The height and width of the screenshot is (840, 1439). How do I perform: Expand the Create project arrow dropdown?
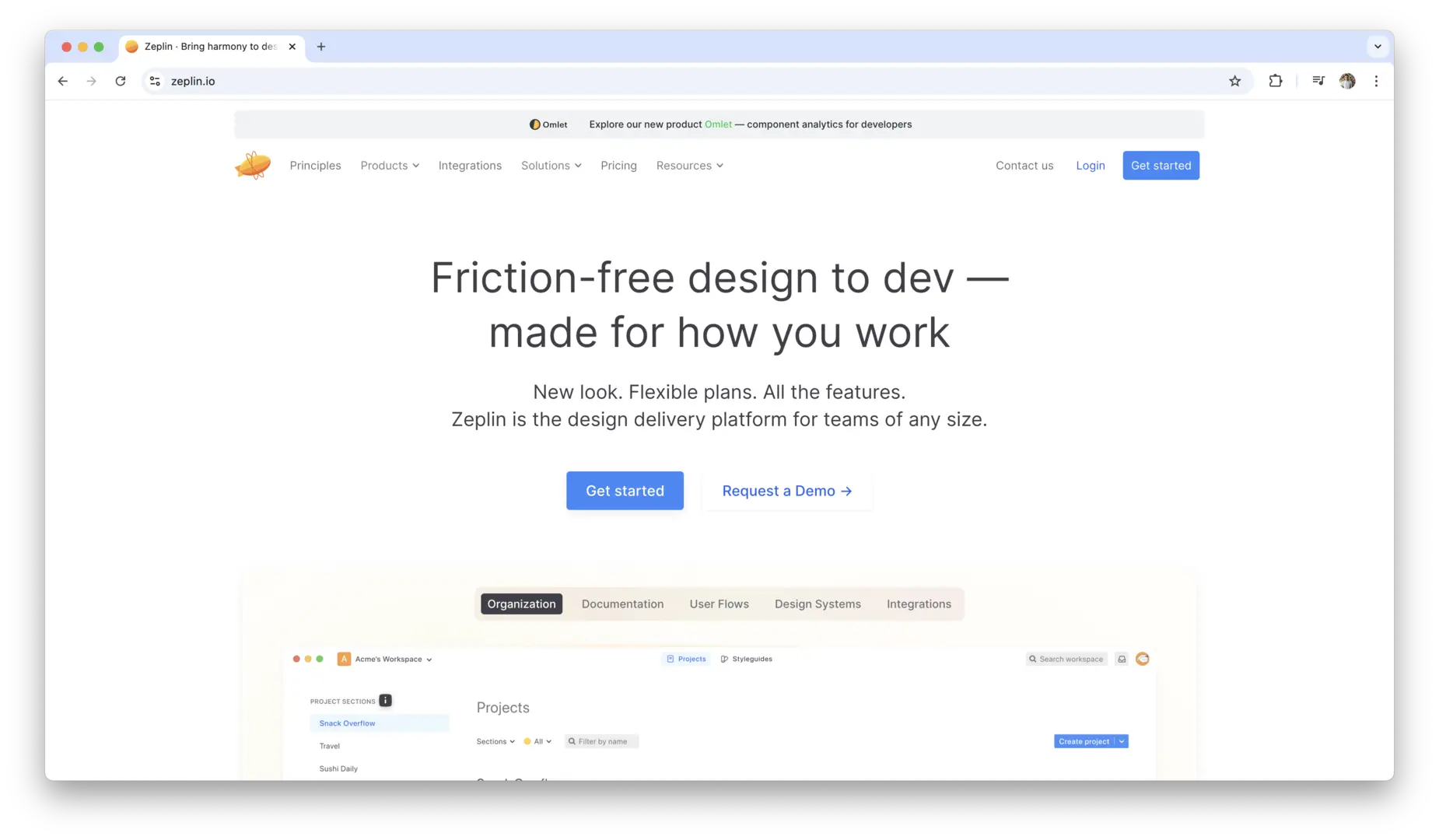click(1122, 741)
